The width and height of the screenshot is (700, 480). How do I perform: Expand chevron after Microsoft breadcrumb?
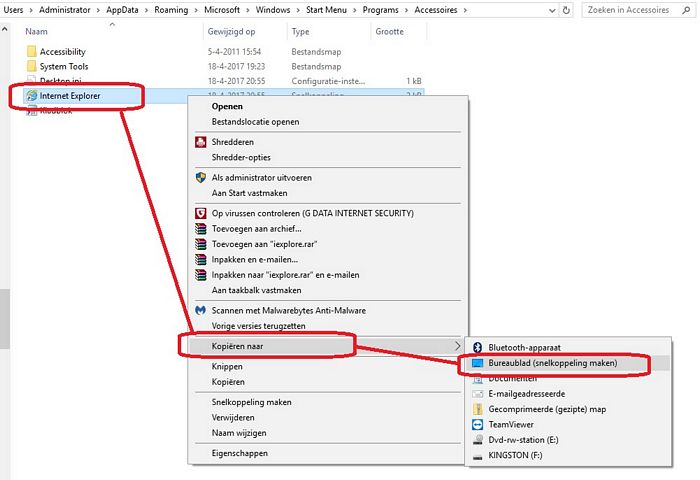coord(248,10)
